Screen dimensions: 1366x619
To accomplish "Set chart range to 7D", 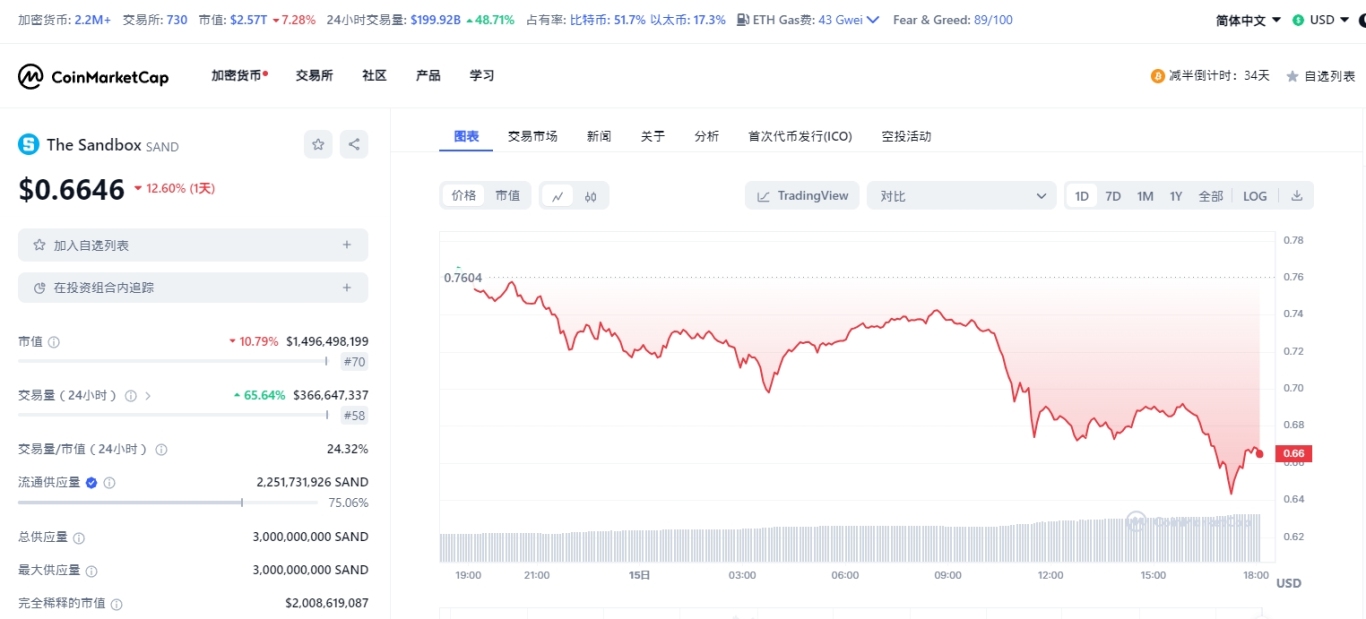I will [x=1113, y=196].
